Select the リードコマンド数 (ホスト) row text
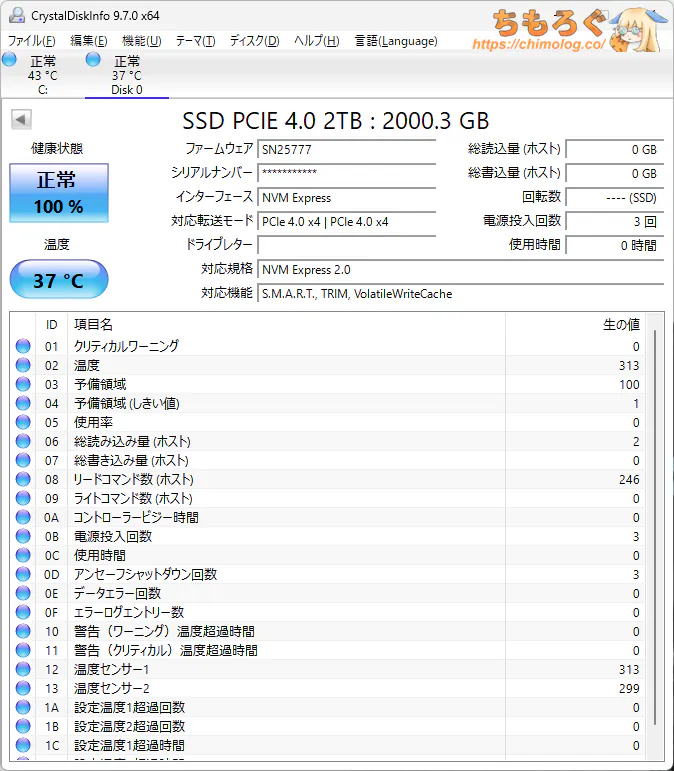Screen dimensions: 674x771 point(133,479)
